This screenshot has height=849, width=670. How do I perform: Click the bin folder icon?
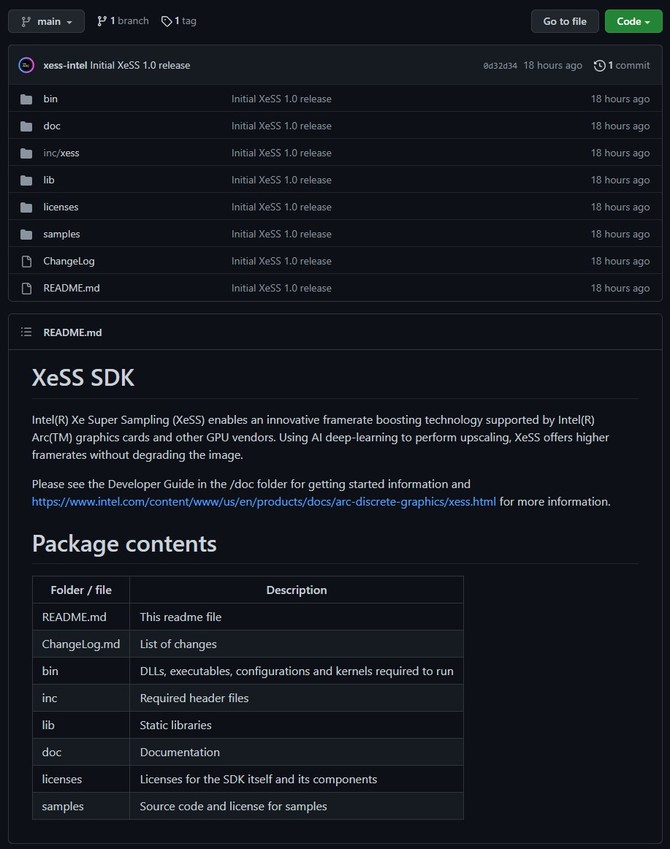[26, 99]
